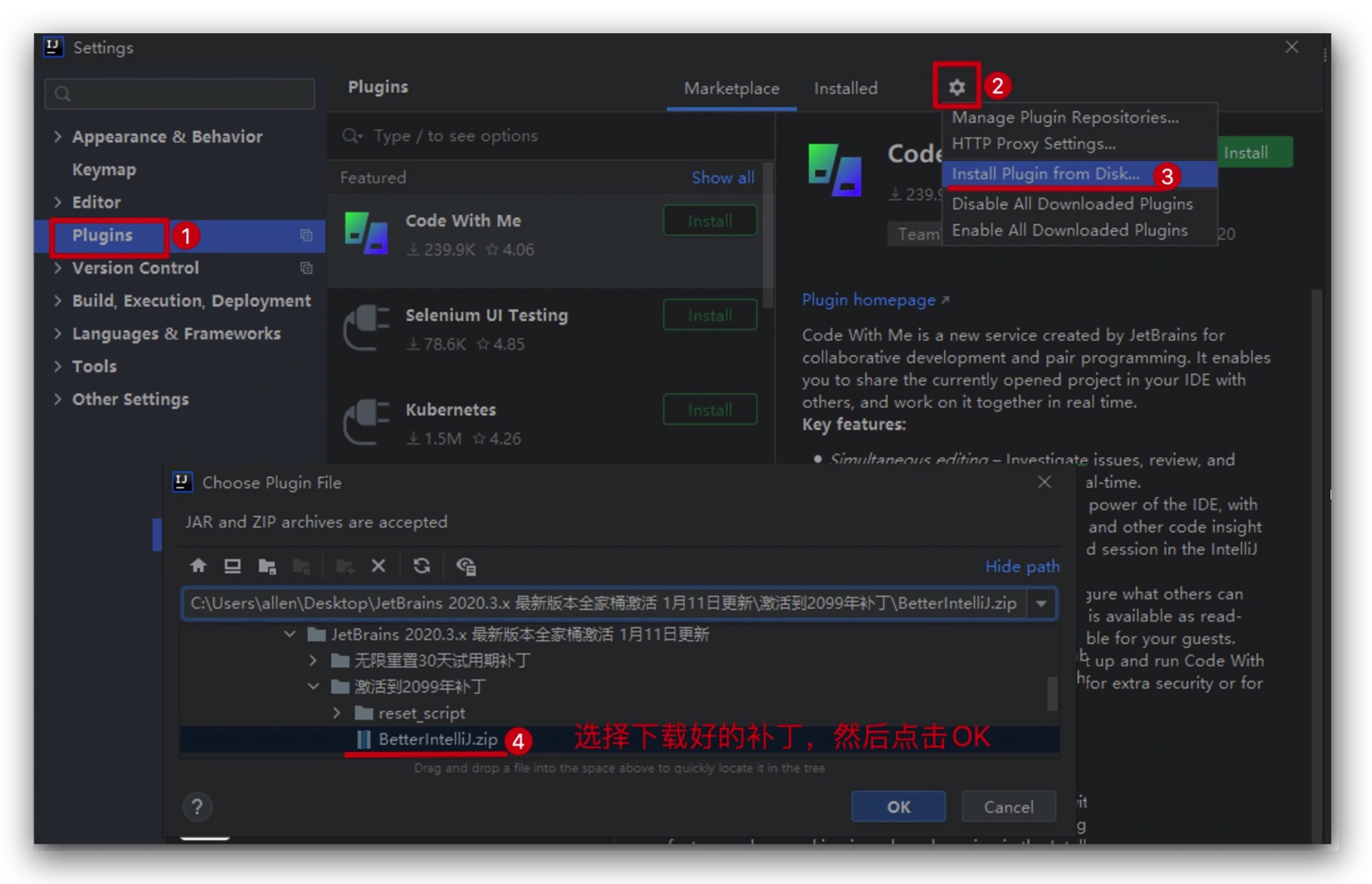Collapse the 激活到2099年补丁 folder

coord(313,686)
